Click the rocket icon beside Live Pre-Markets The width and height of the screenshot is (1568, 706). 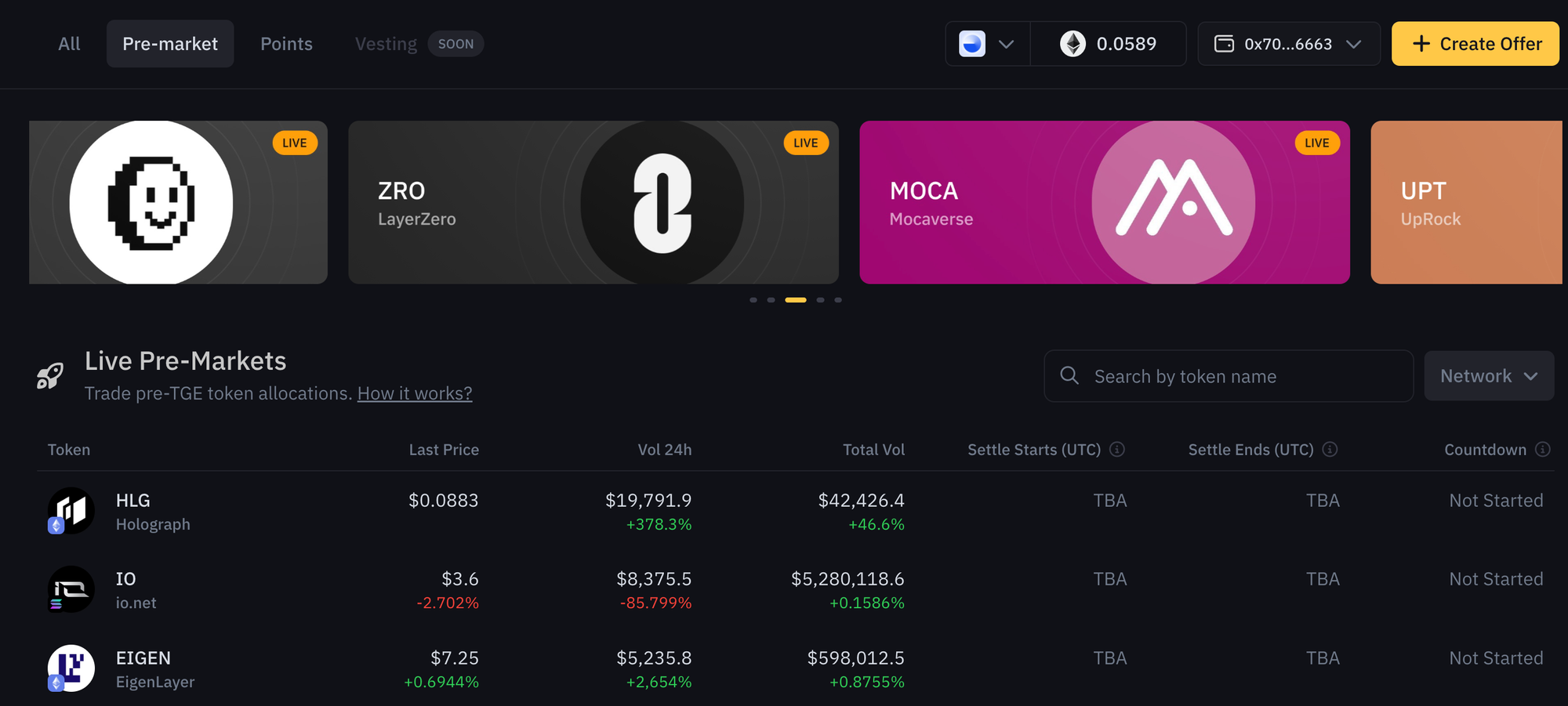(x=50, y=376)
